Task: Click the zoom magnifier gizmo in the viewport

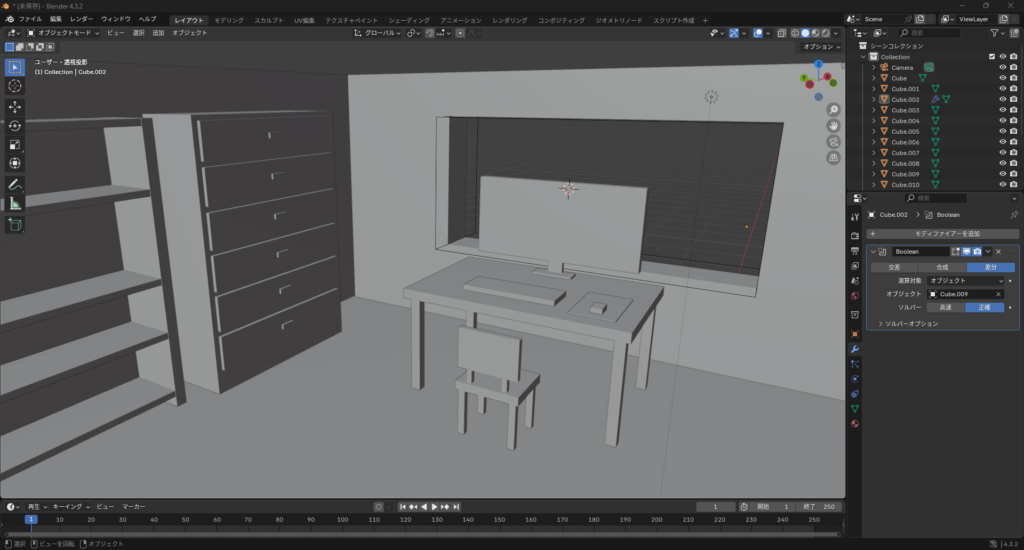Action: tap(833, 109)
